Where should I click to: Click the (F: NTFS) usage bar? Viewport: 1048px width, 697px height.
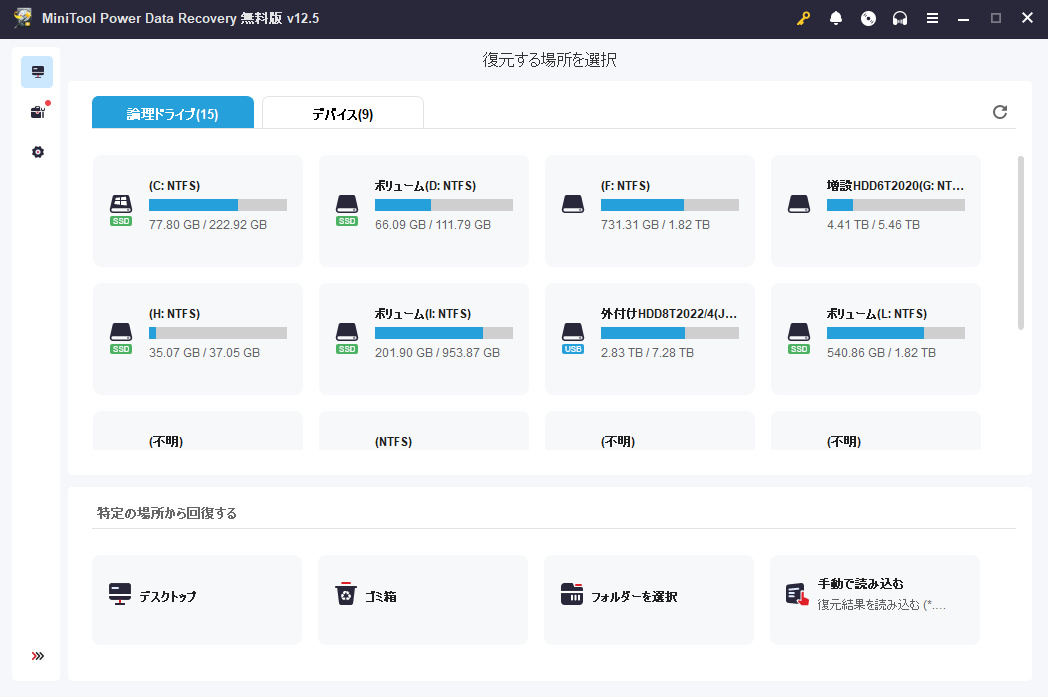tap(670, 205)
